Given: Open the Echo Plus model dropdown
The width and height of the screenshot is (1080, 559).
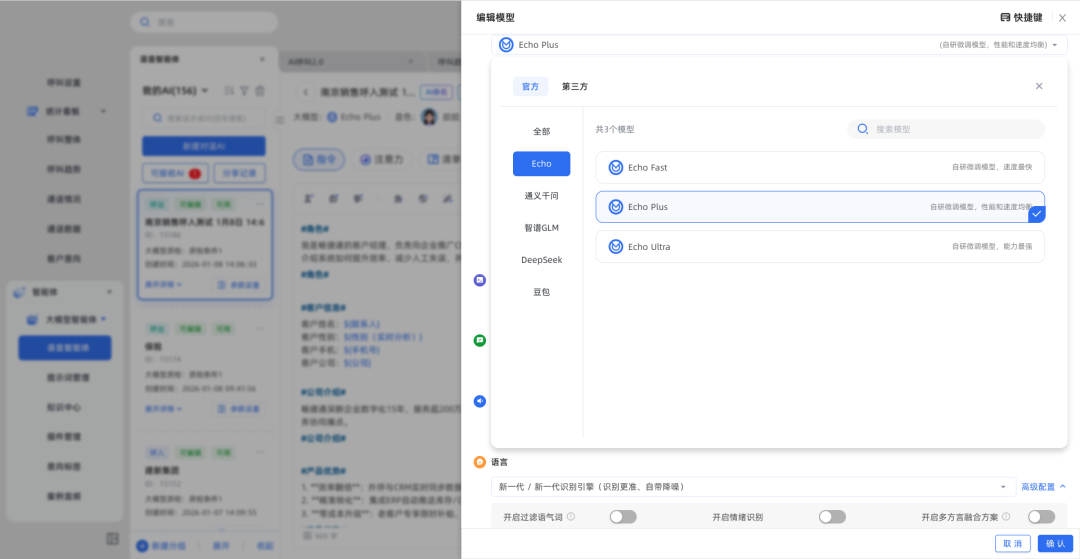Looking at the screenshot, I should click(779, 45).
